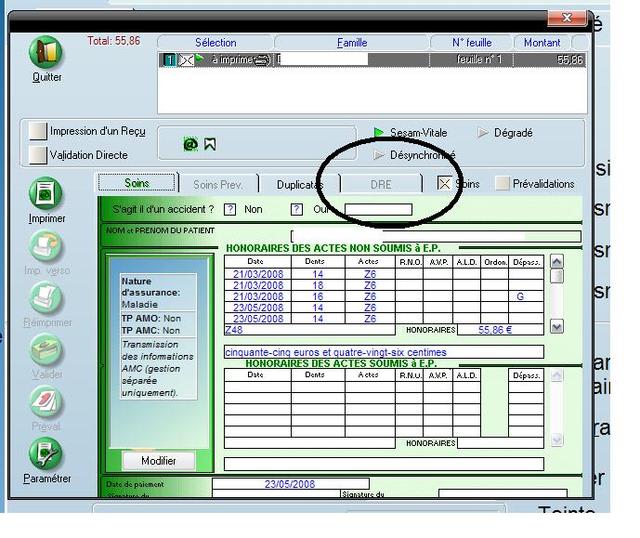Select the Sesam-Vitale mode option

click(379, 133)
